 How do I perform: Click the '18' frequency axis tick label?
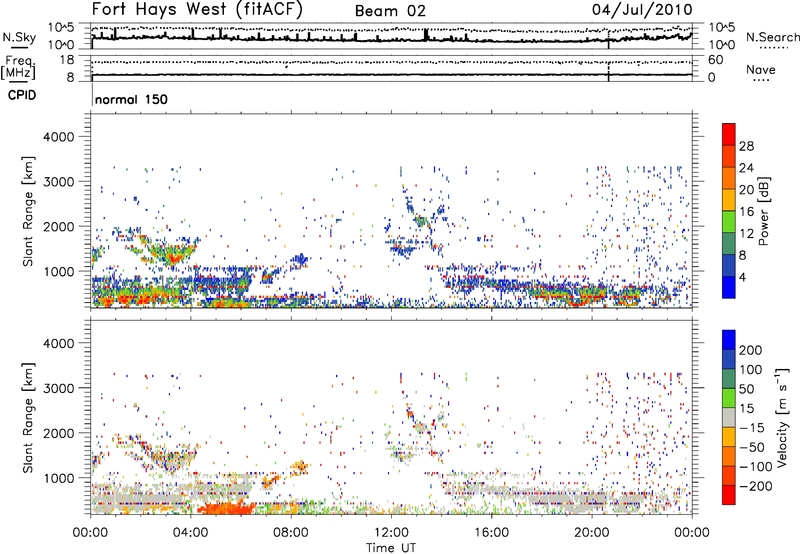pos(67,60)
